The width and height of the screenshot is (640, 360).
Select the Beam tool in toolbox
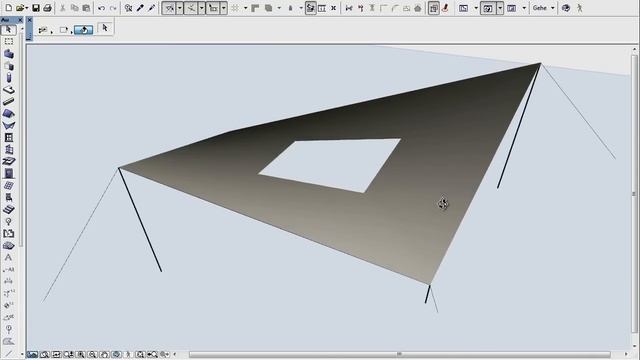coord(8,101)
